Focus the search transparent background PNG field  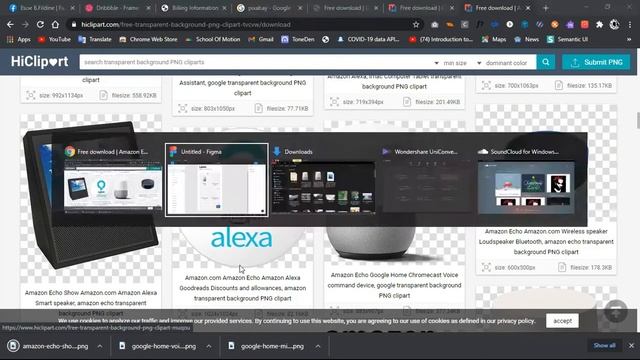pyautogui.click(x=256, y=62)
